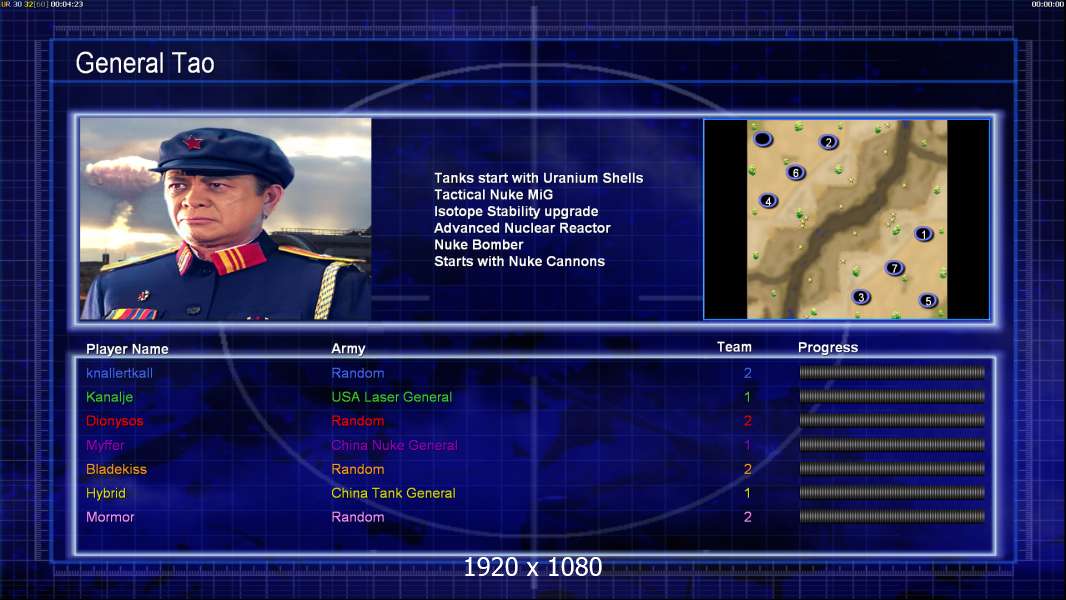Screen dimensions: 1066x600
Task: Click the team number for knallertkall
Action: click(x=747, y=373)
